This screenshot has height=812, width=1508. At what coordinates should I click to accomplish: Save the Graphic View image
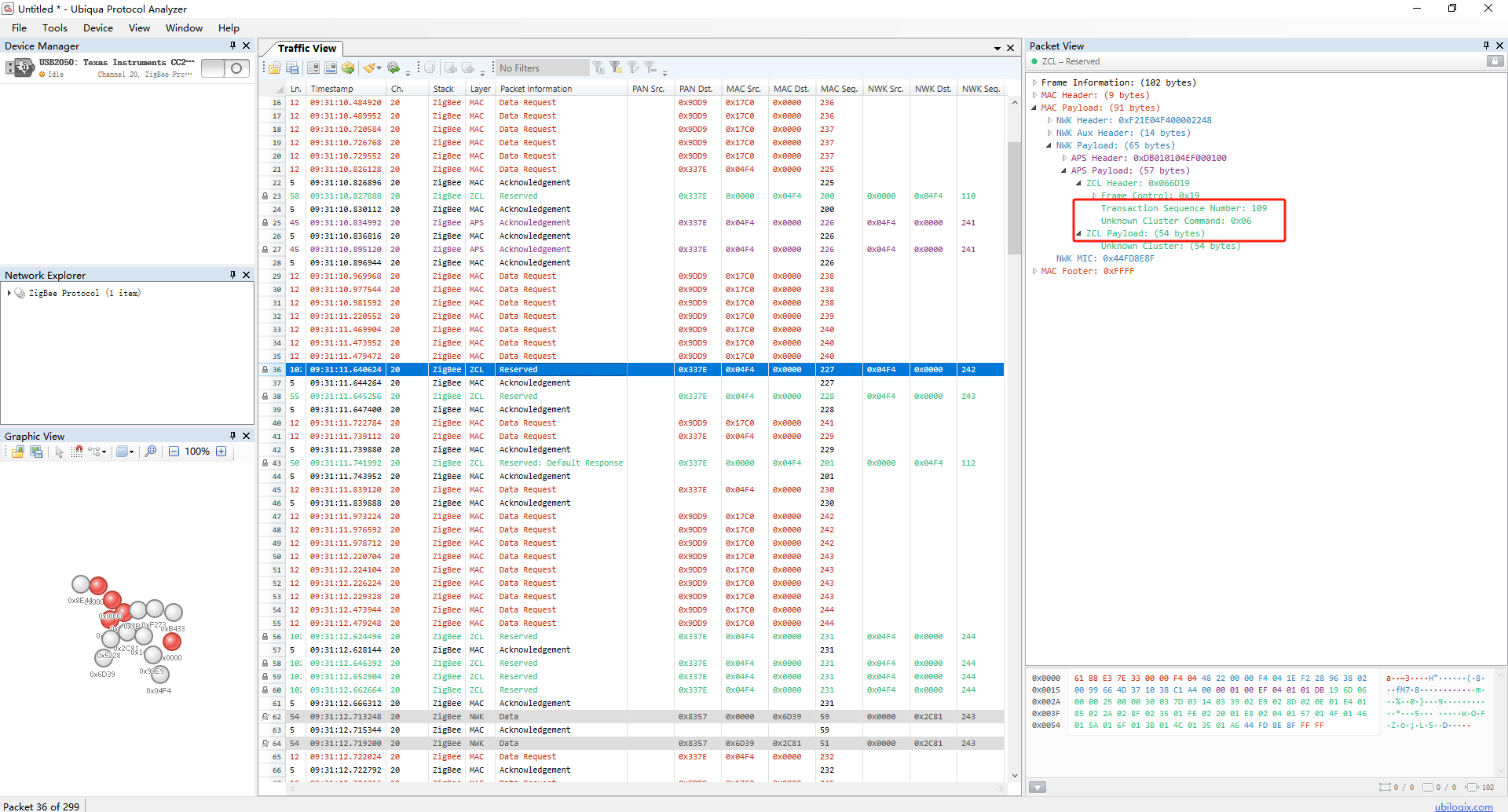[x=36, y=452]
